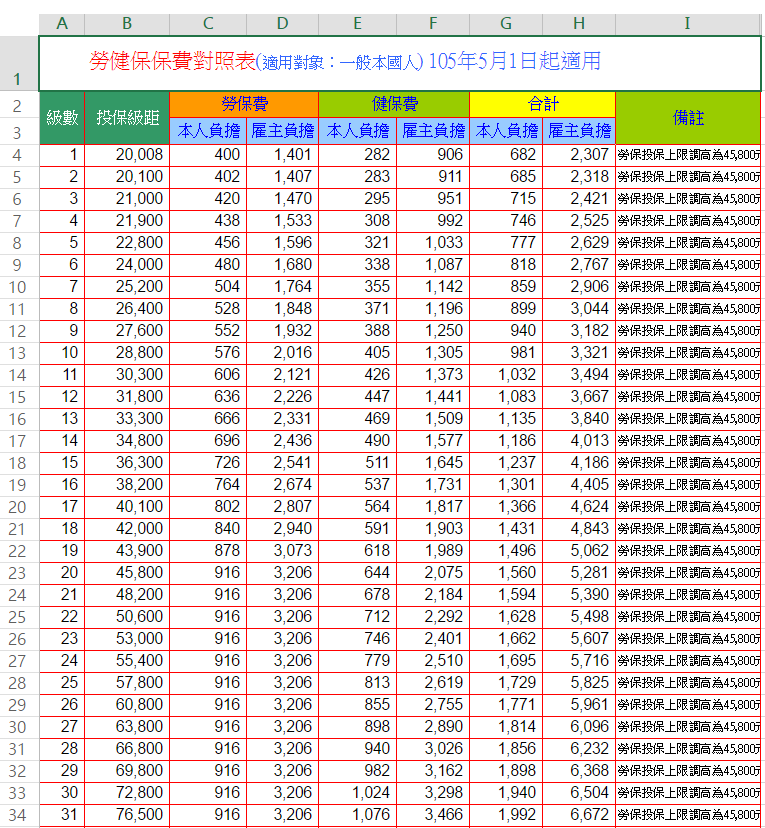This screenshot has height=828, width=765.
Task: Click the green 健保費 header cell
Action: (394, 104)
